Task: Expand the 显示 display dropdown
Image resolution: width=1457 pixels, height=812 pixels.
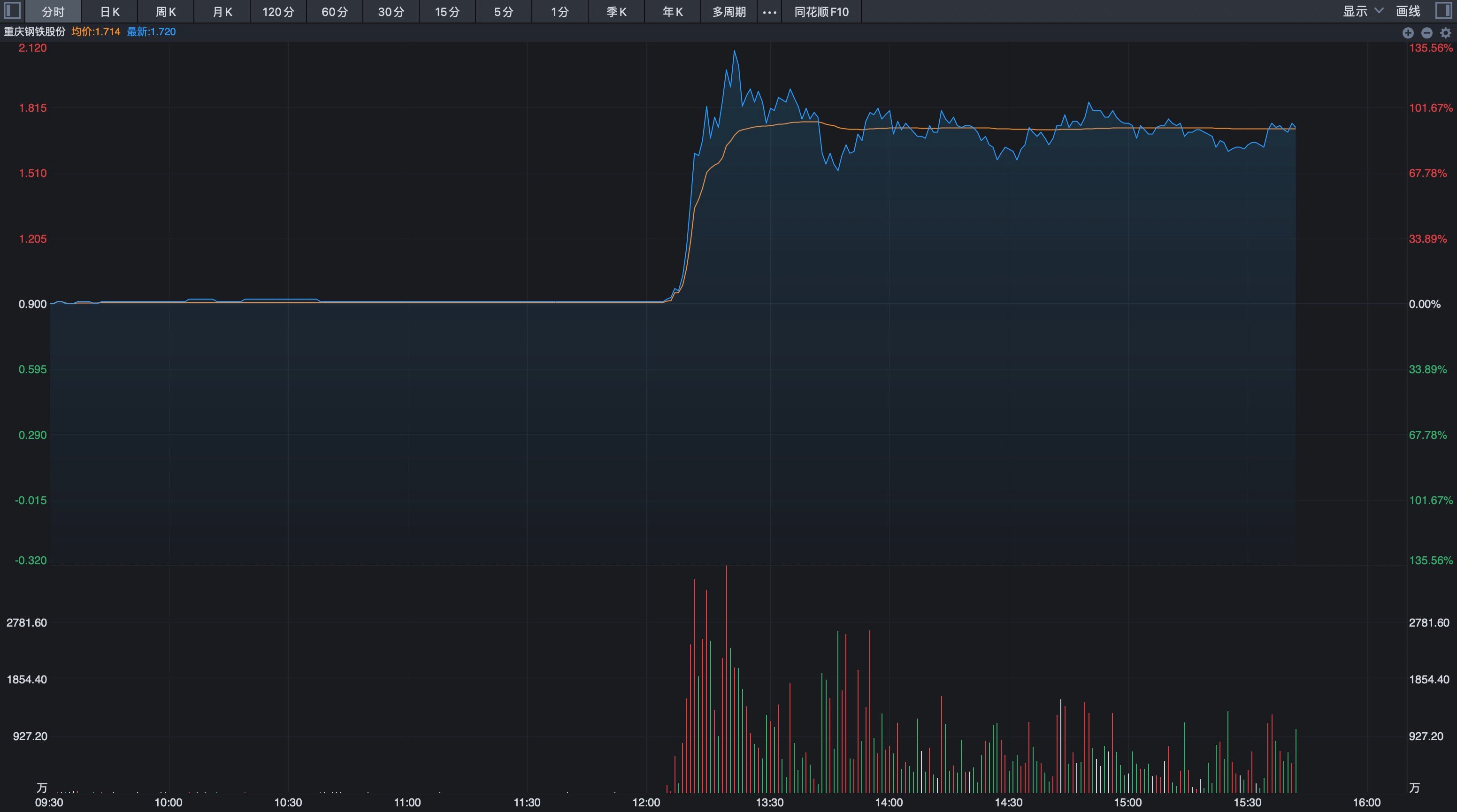Action: [1363, 11]
